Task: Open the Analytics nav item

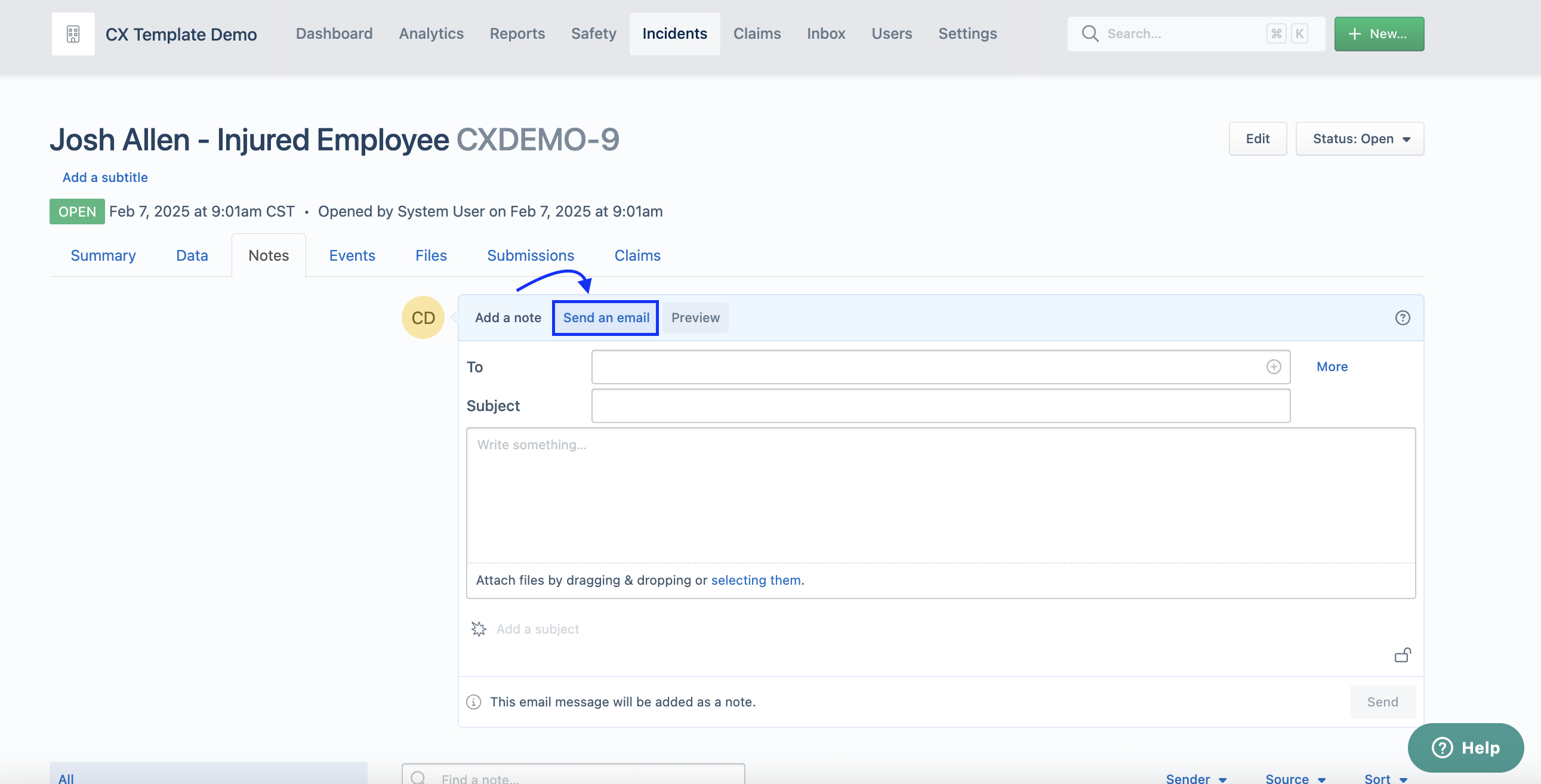Action: point(432,33)
